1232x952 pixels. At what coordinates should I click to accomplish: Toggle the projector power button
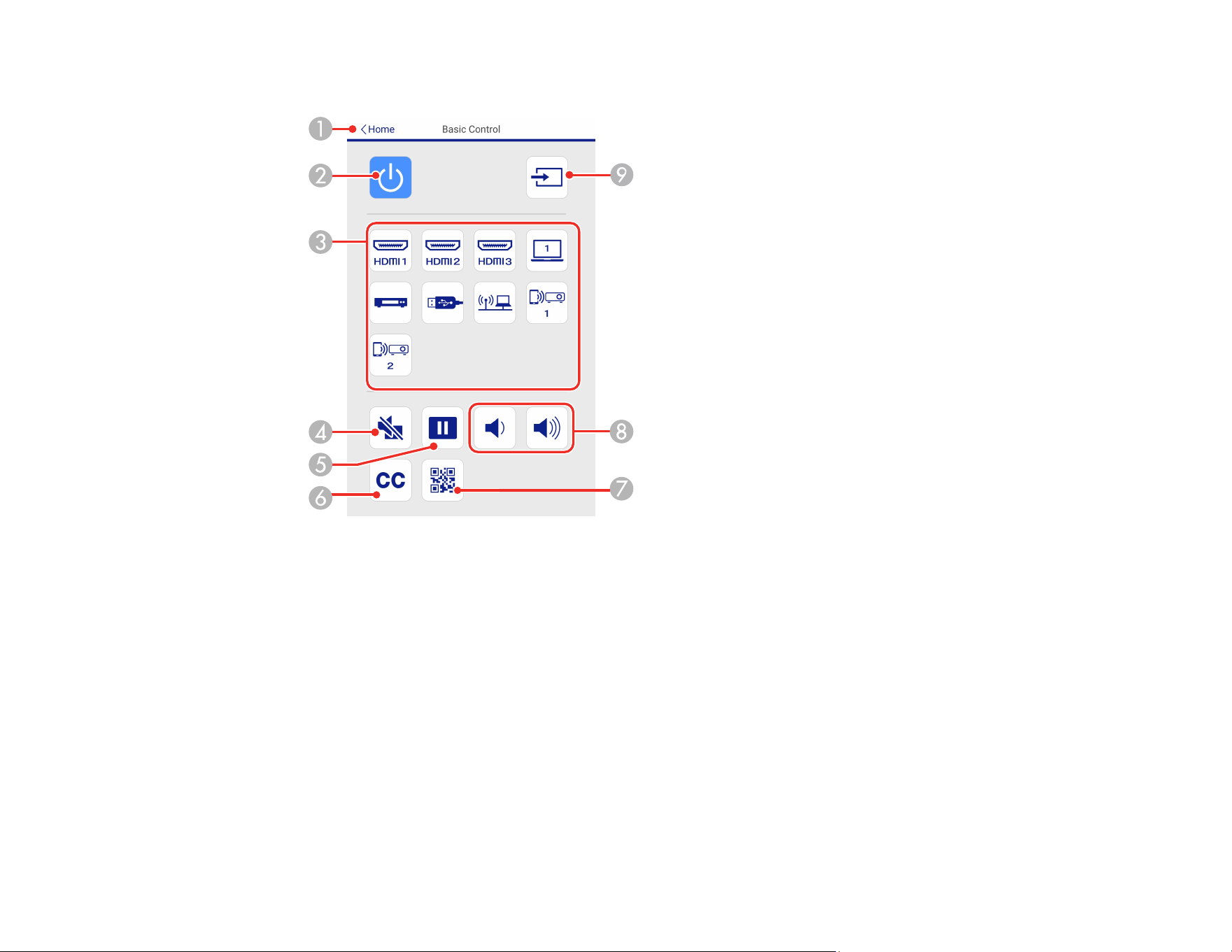(390, 178)
